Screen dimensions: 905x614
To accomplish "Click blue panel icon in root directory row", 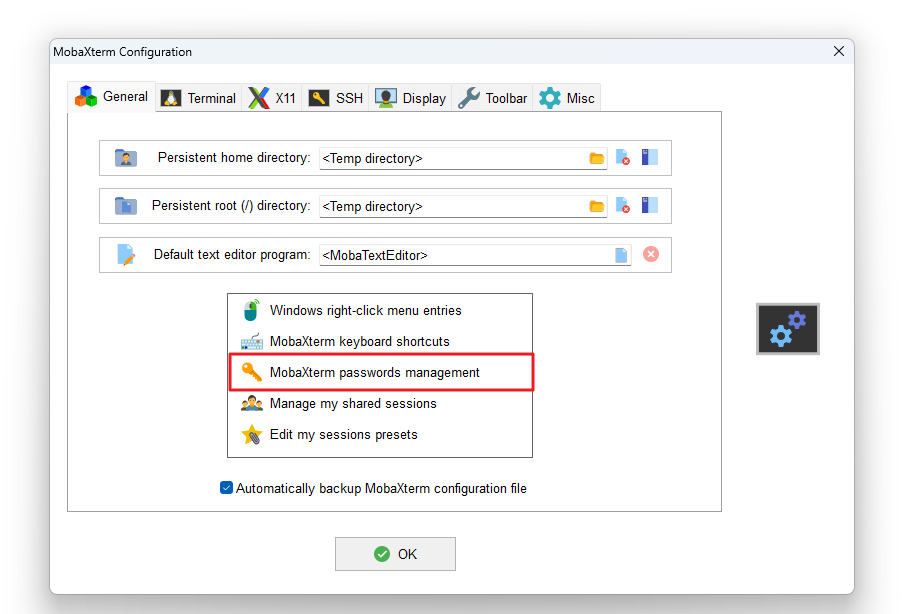I will 650,205.
